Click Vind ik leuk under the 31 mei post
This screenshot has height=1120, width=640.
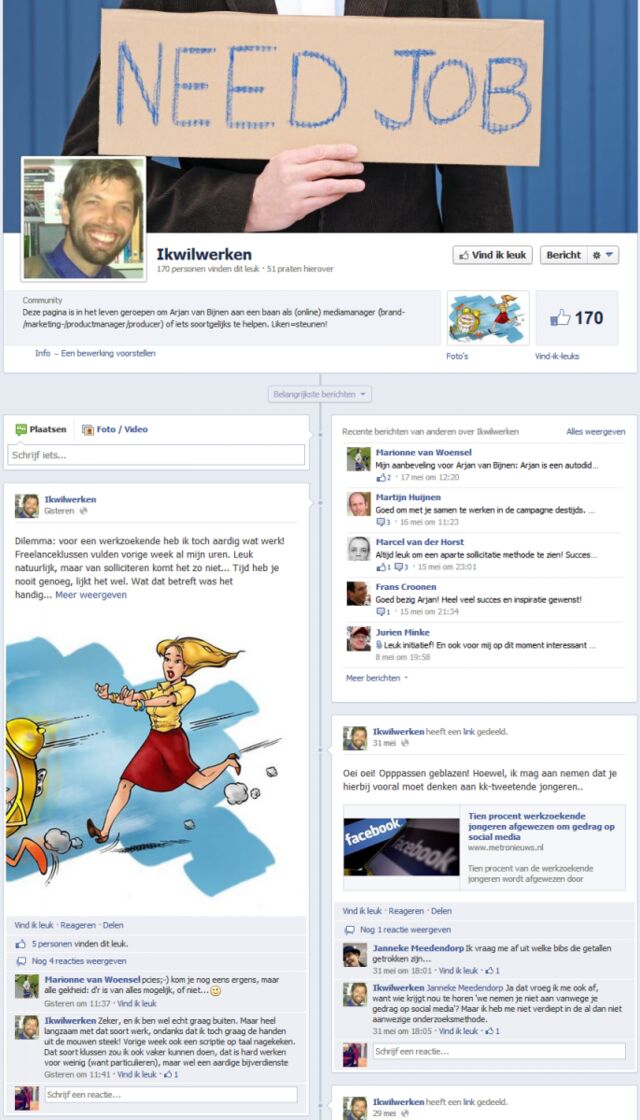pos(362,911)
